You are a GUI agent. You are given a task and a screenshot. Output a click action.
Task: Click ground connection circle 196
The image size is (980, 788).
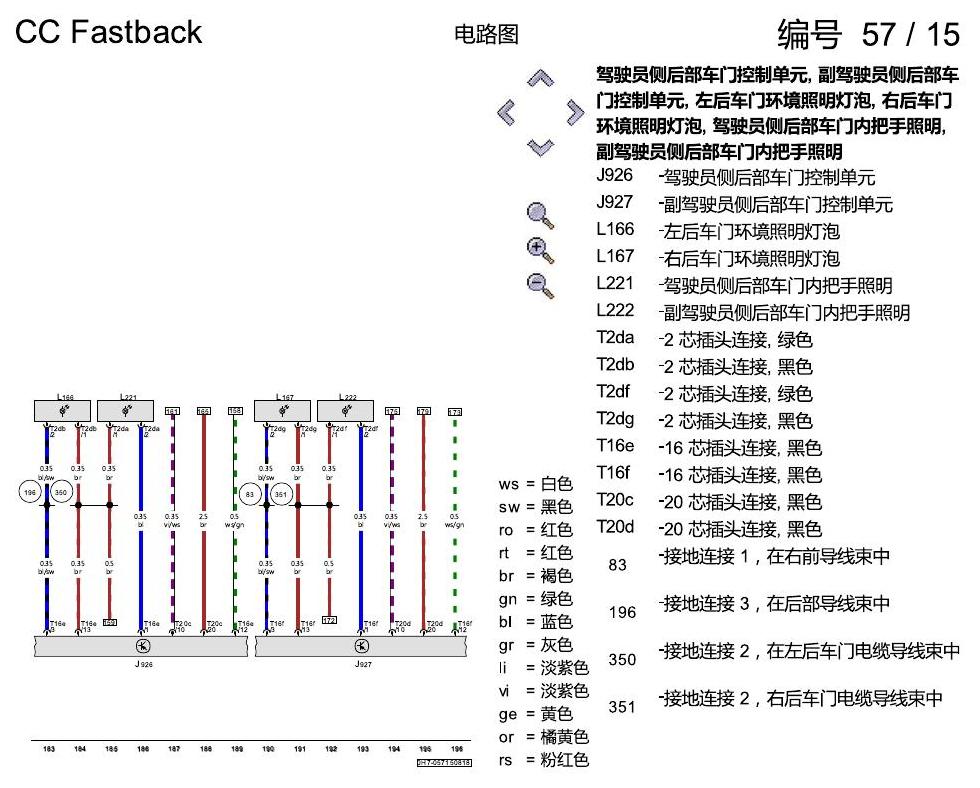coord(29,492)
